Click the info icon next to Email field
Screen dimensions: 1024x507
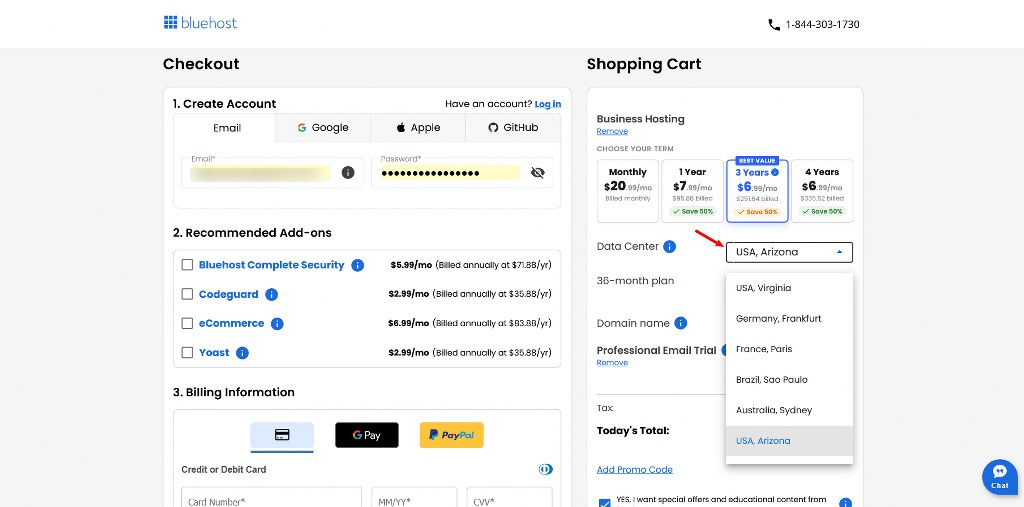(x=348, y=172)
